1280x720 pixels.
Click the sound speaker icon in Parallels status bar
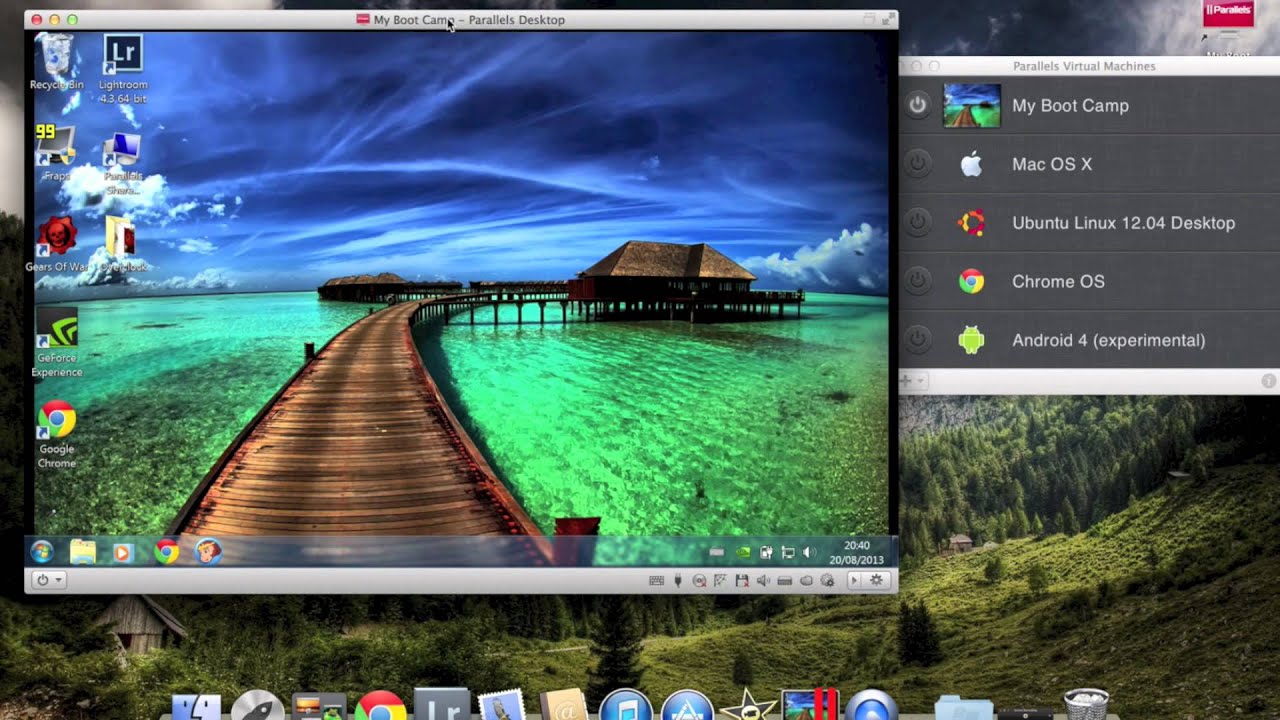pos(764,580)
